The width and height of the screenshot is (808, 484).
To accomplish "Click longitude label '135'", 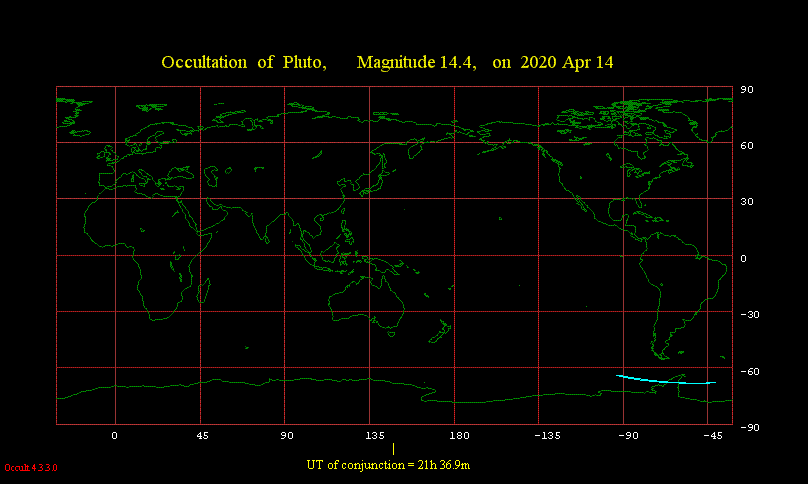I will point(375,436).
